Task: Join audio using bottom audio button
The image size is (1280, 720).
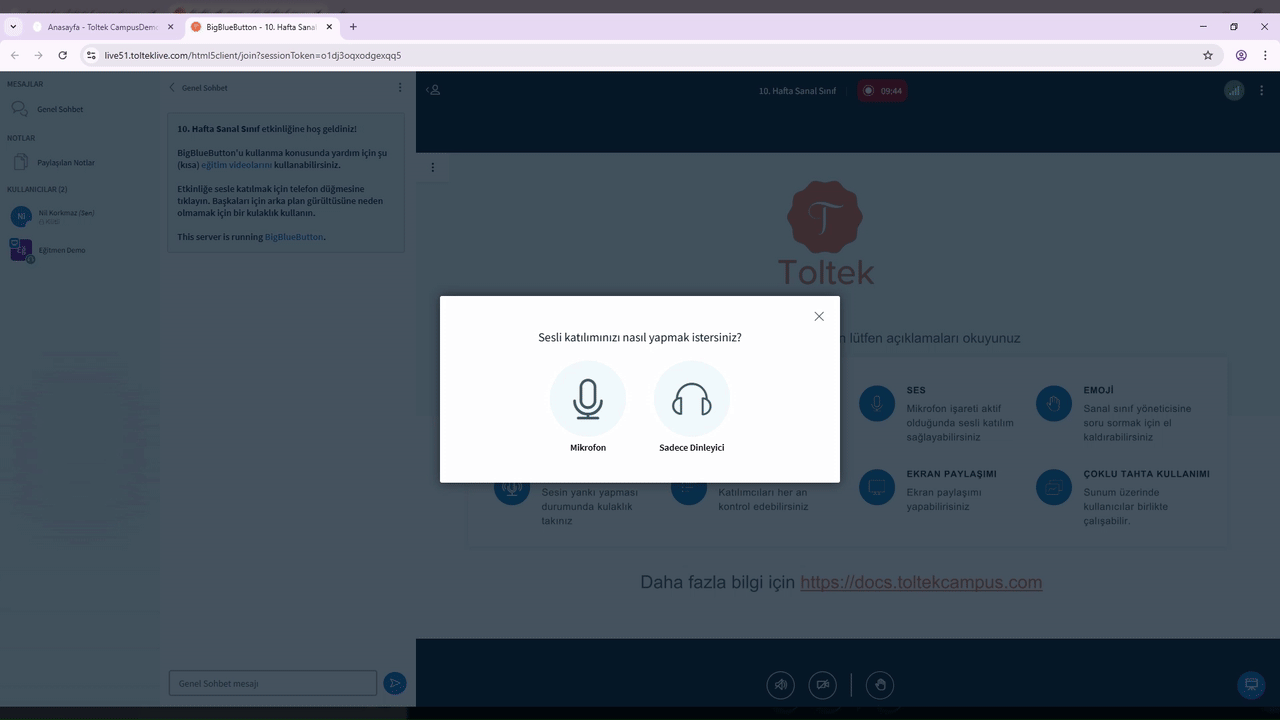Action: 781,685
